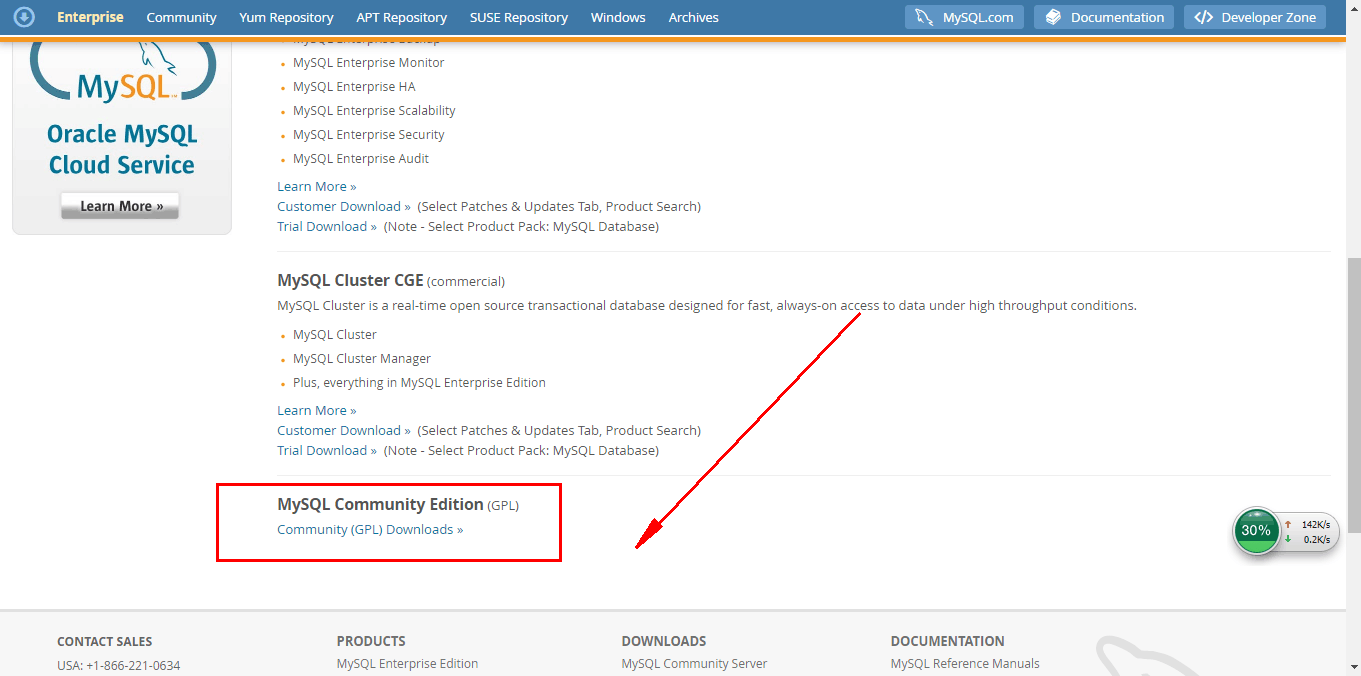This screenshot has height=676, width=1361.
Task: Click the CONTACT SALES footer heading
Action: [105, 641]
